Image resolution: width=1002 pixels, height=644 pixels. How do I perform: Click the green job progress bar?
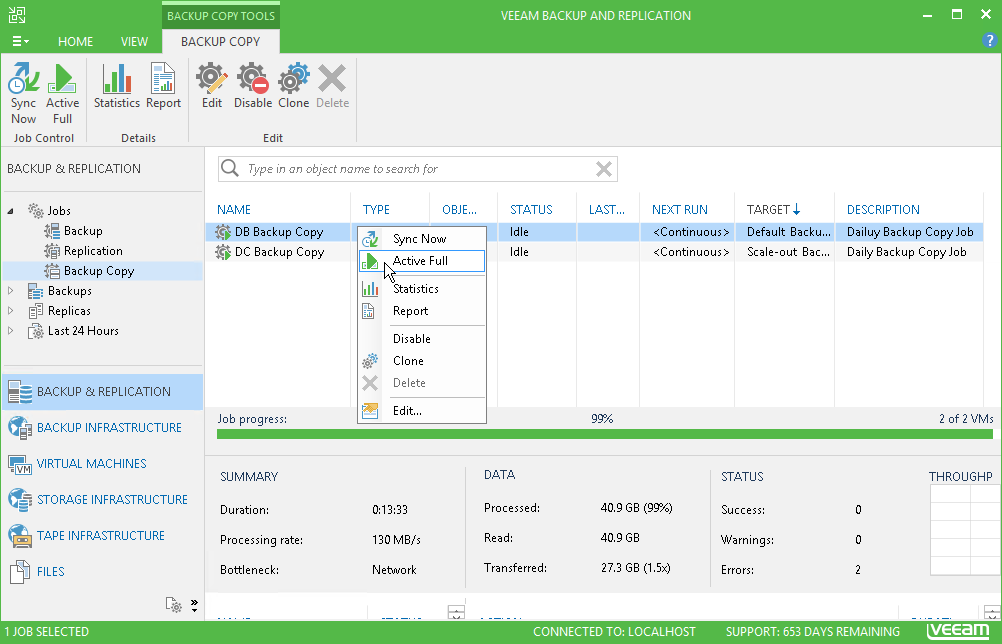click(x=605, y=434)
